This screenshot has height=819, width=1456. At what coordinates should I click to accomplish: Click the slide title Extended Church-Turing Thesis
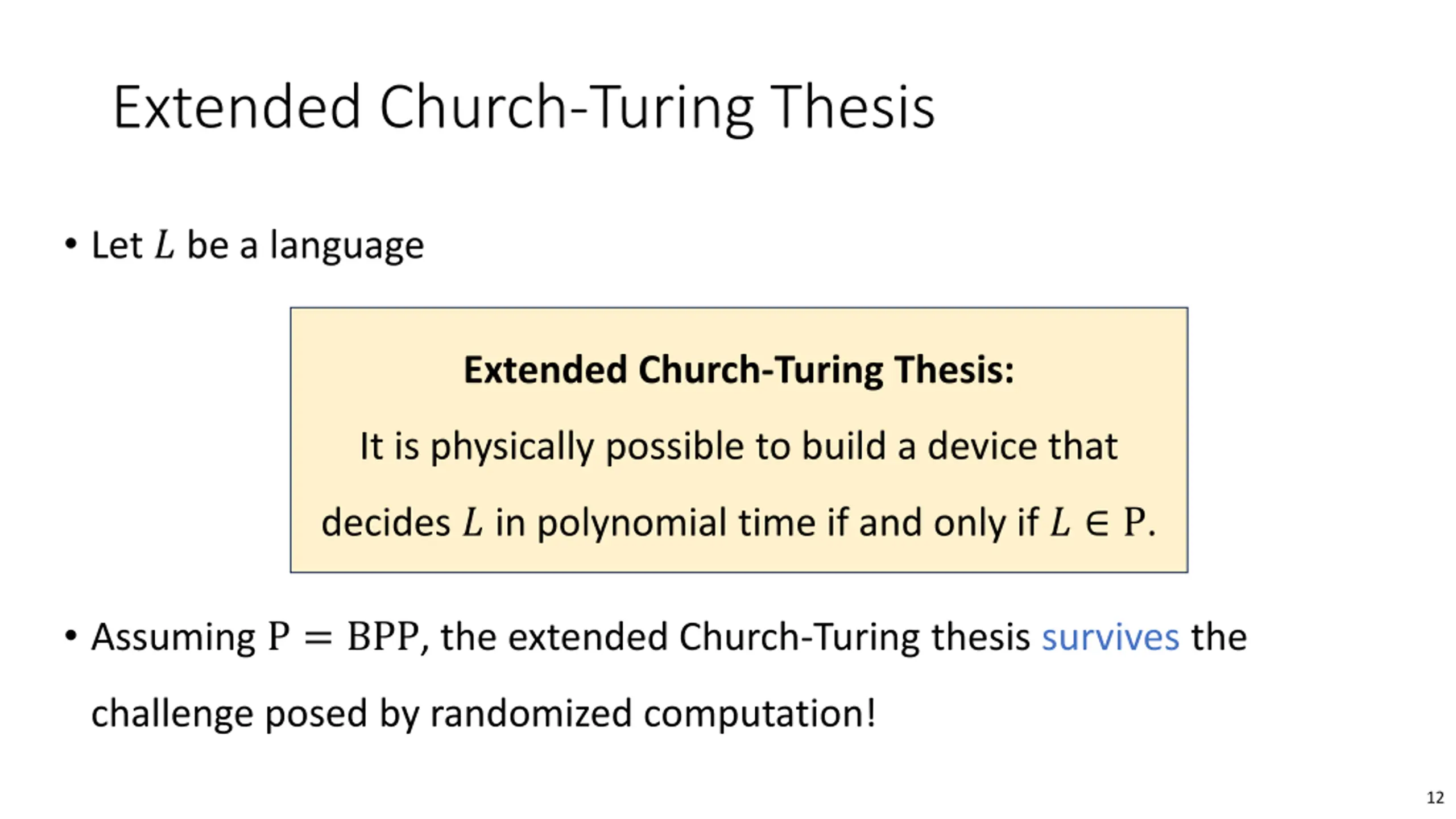[524, 107]
